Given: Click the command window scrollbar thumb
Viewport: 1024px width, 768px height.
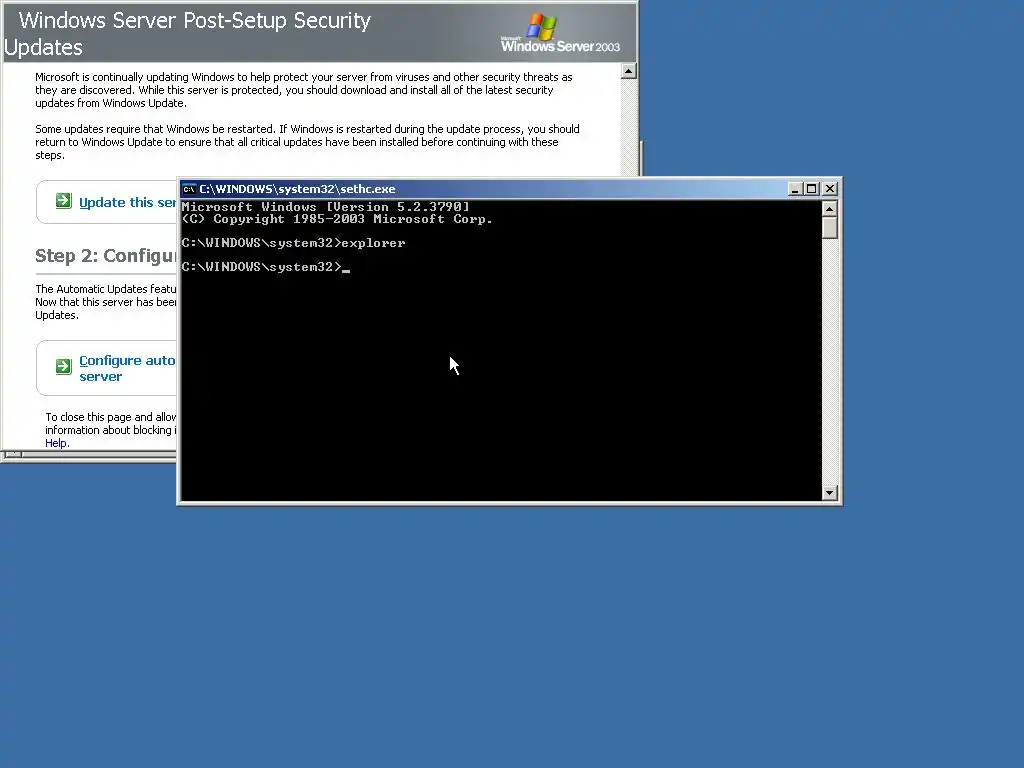Looking at the screenshot, I should 829,228.
